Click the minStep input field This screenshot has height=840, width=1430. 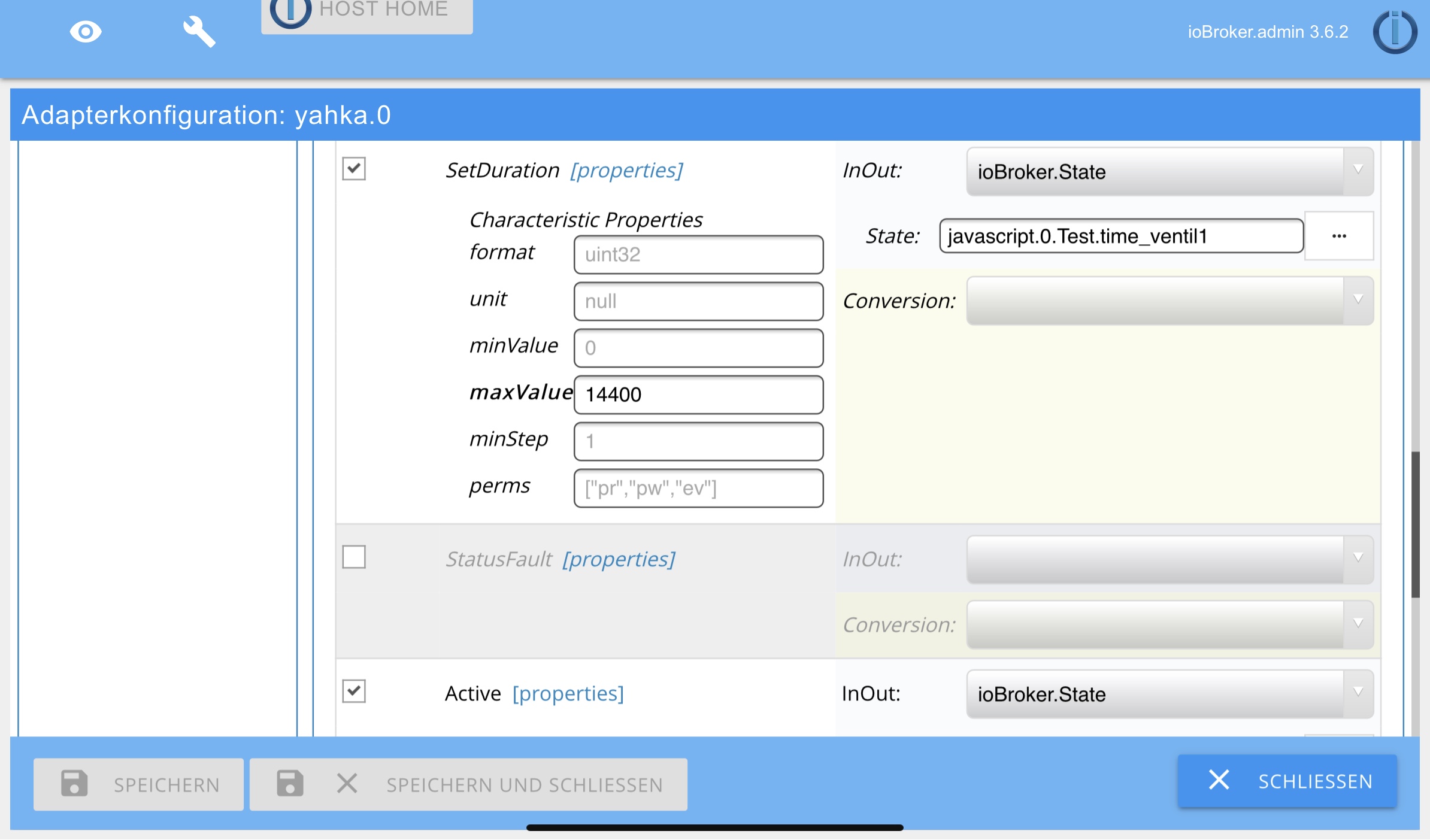coord(698,441)
